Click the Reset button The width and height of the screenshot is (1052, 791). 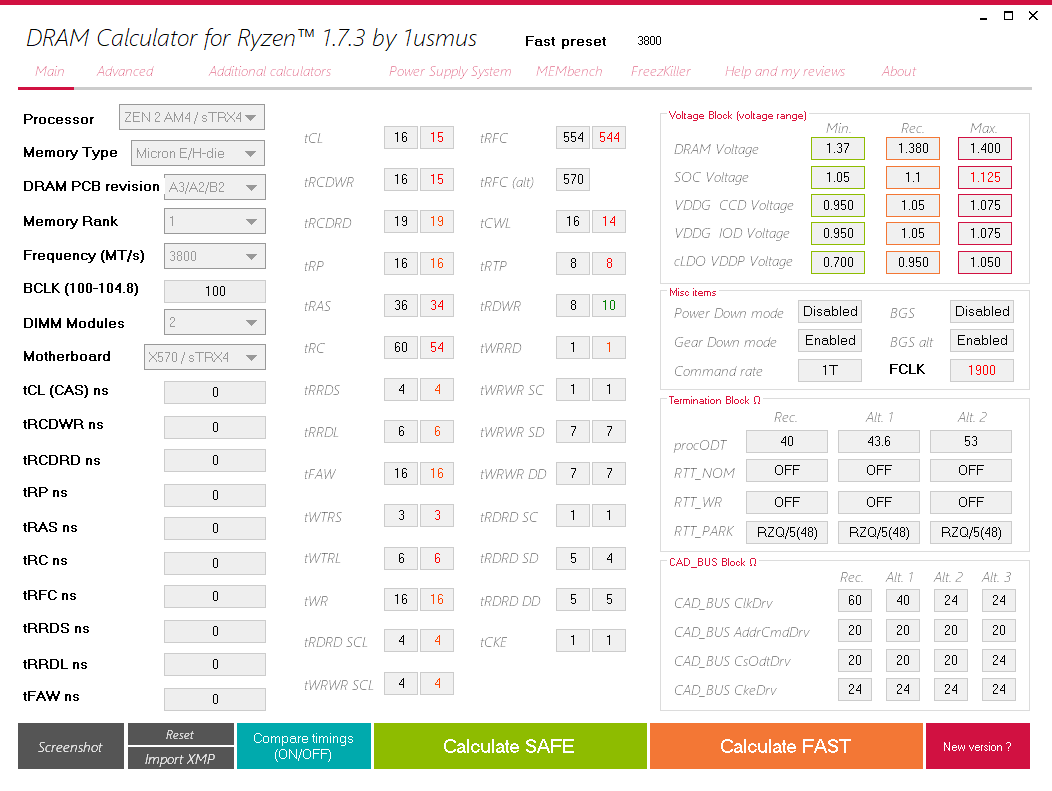180,735
